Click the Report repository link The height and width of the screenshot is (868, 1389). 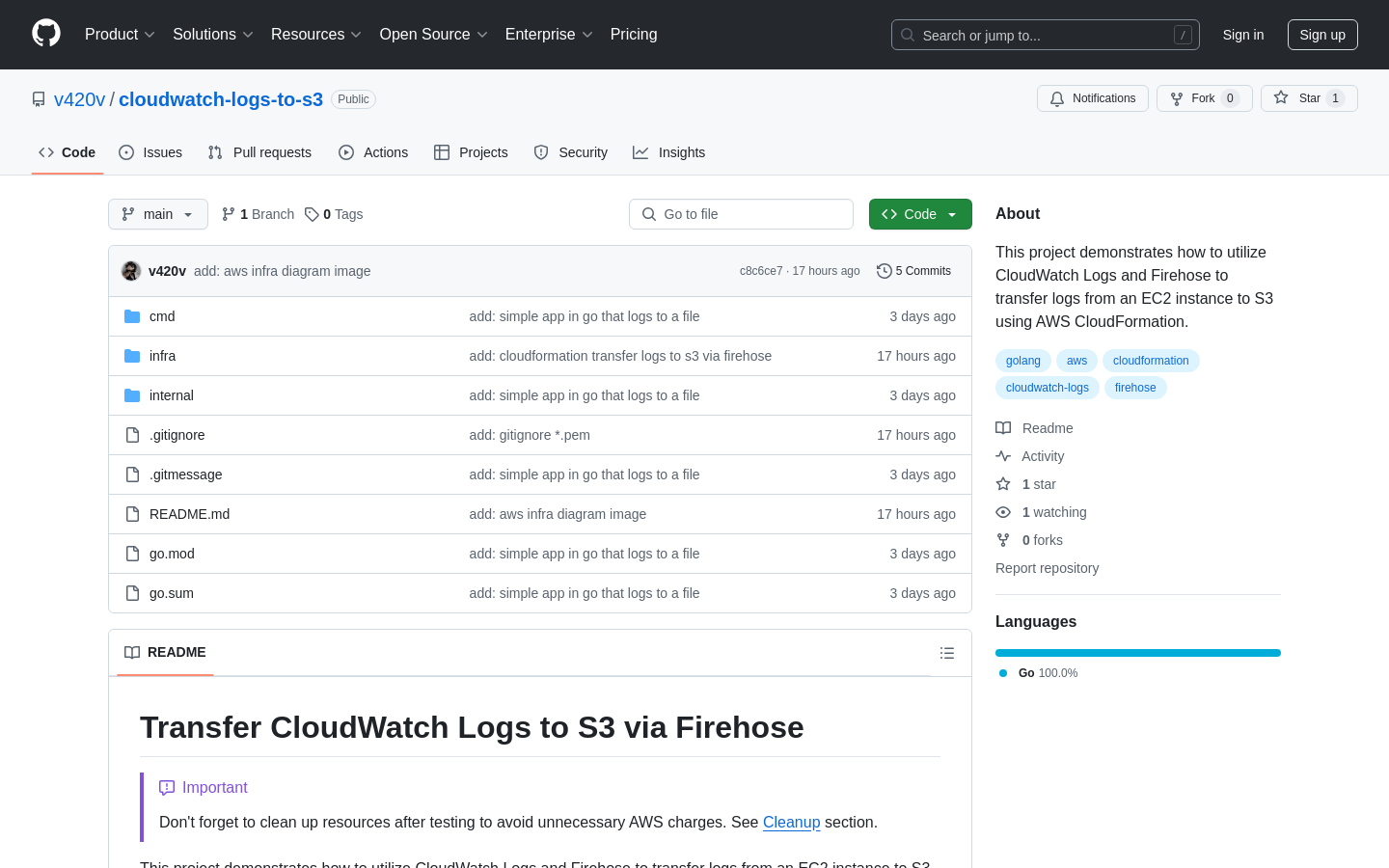[1047, 568]
